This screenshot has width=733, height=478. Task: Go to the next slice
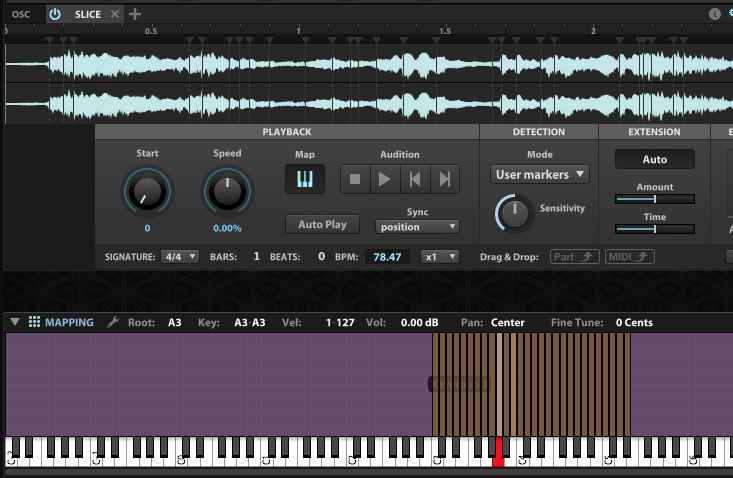point(445,179)
